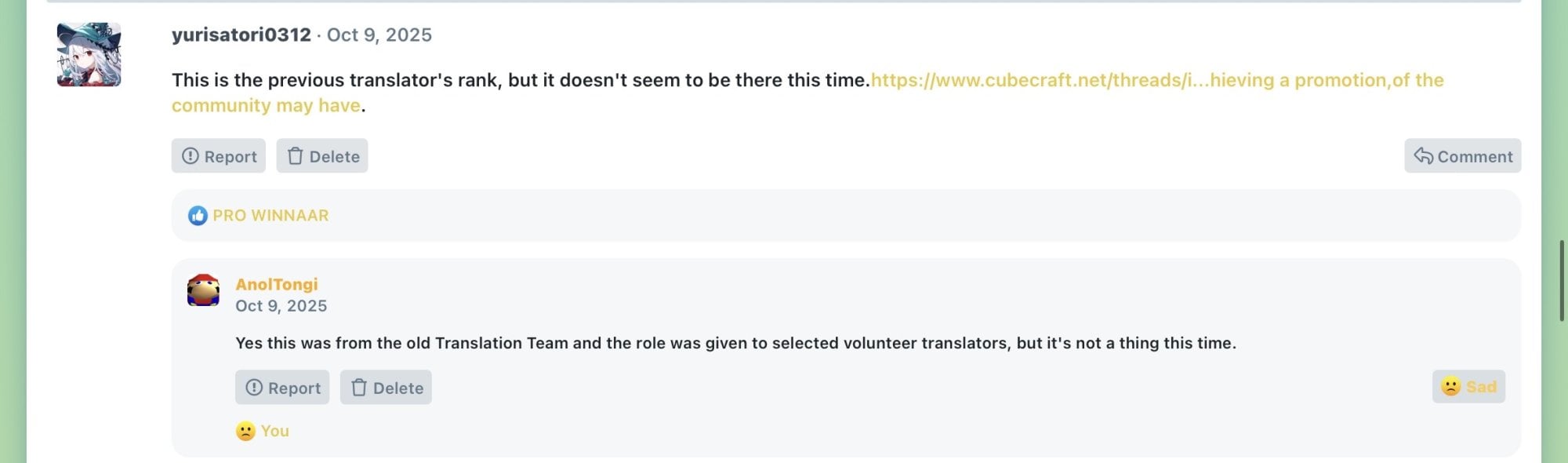
Task: Toggle the Sad reaction on comment
Action: pos(1468,386)
